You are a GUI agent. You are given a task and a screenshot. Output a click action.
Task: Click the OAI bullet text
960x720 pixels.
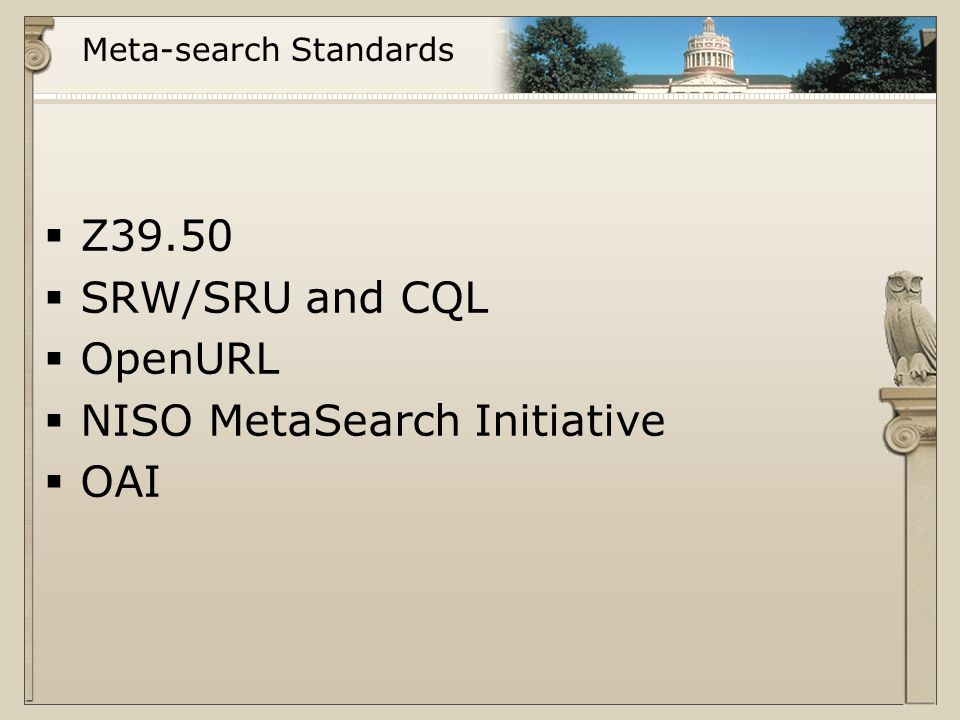pos(121,482)
